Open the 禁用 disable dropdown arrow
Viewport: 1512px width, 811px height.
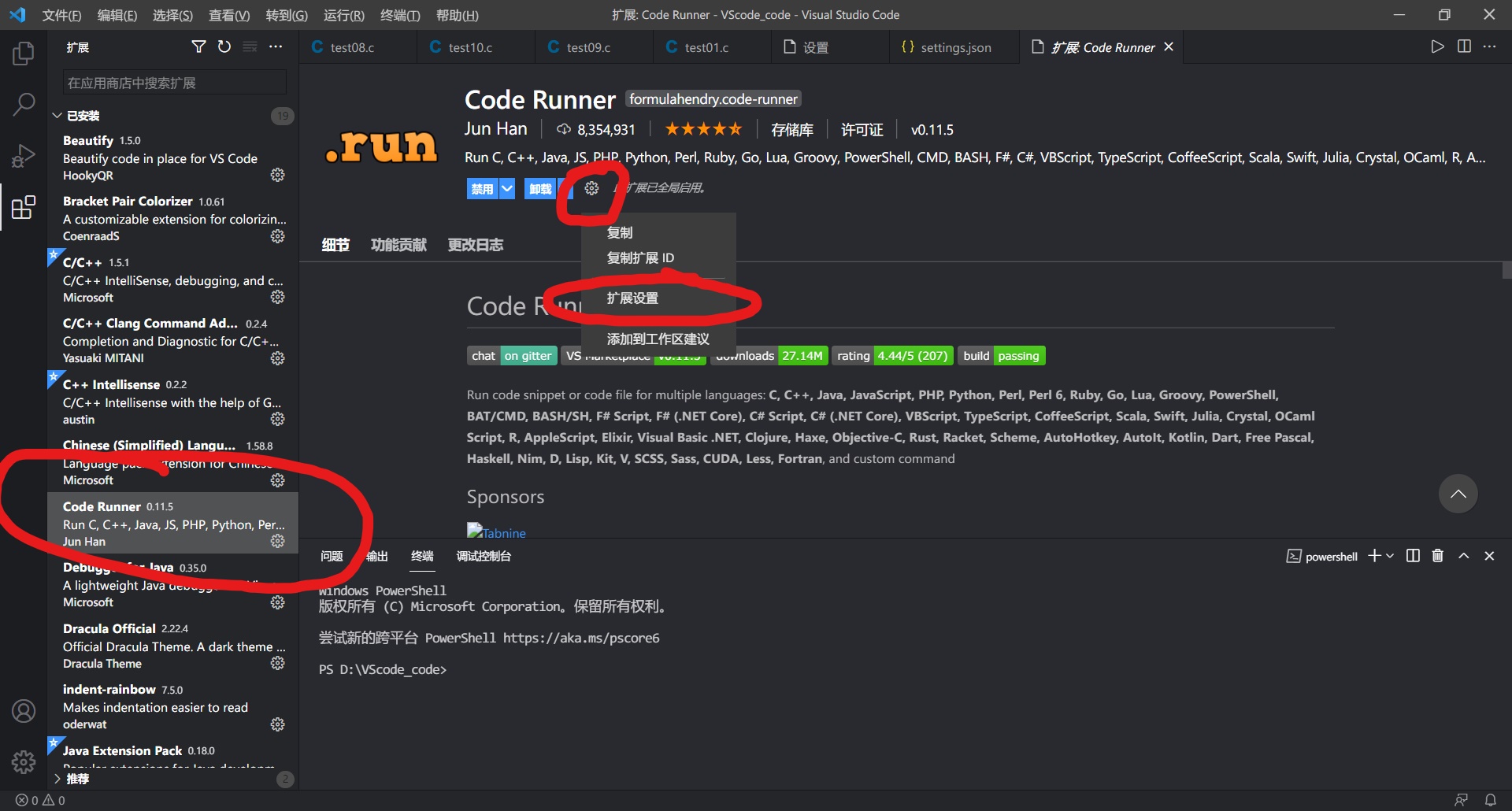pyautogui.click(x=507, y=188)
